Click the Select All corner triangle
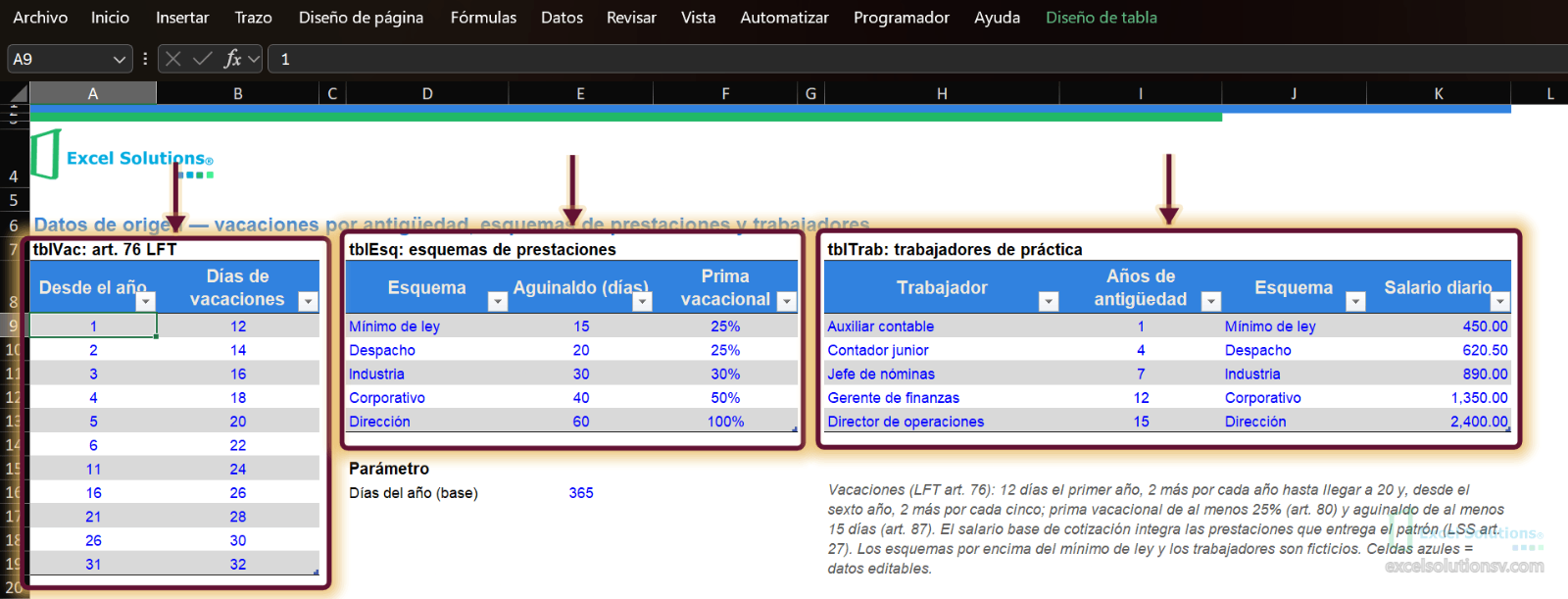This screenshot has width=1568, height=599. (18, 94)
